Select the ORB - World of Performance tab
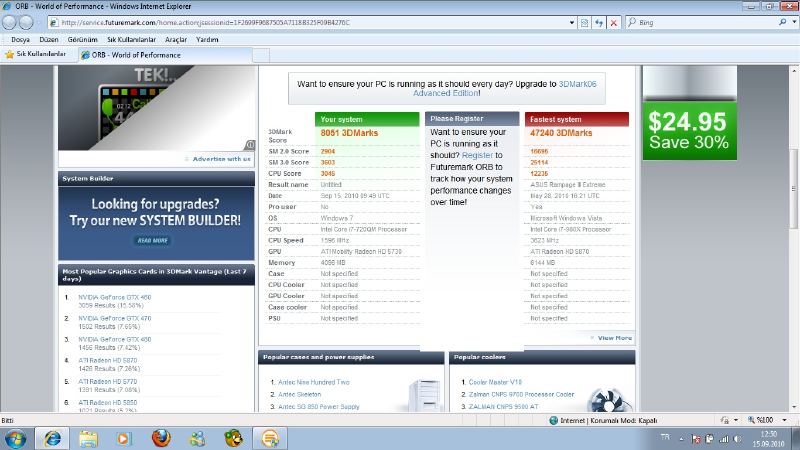The image size is (800, 450). 164,55
